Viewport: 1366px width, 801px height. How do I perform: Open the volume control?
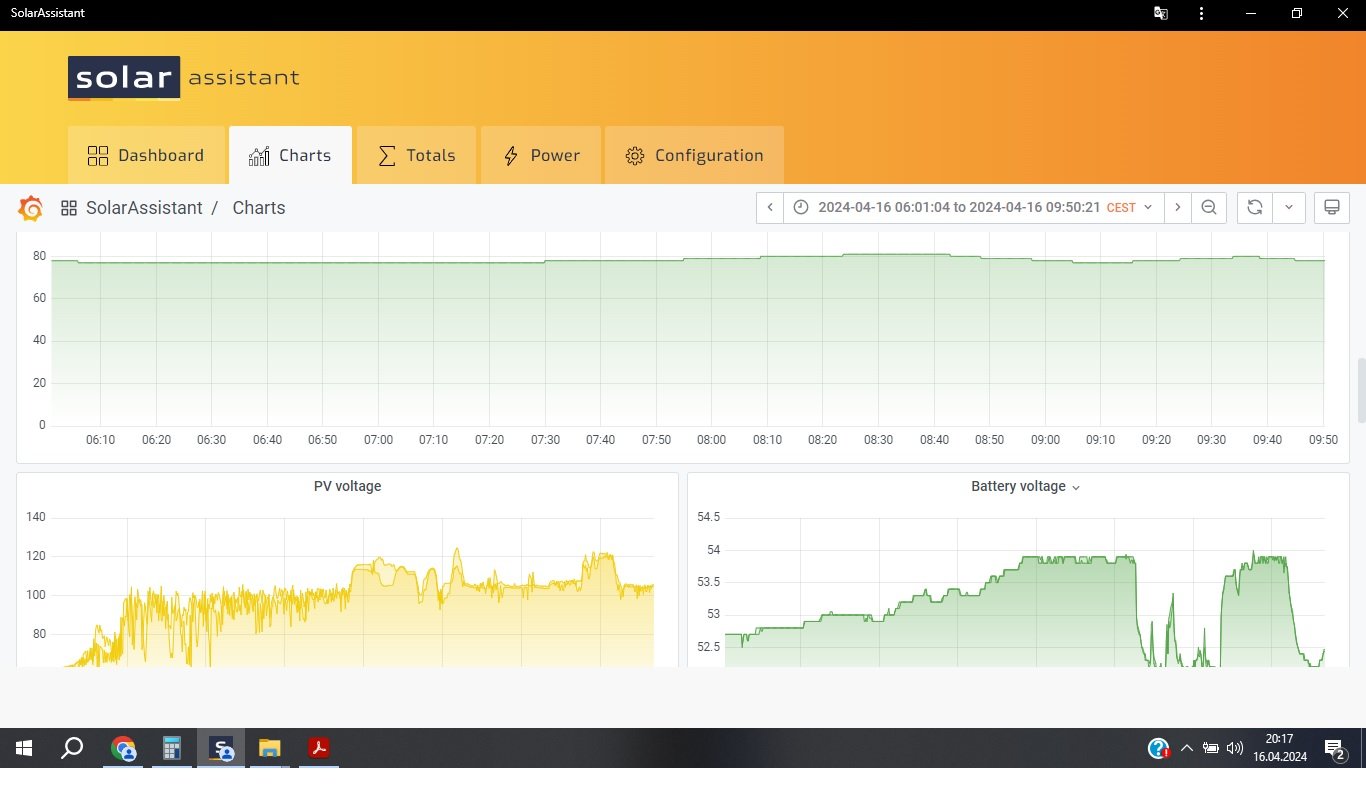pos(1235,748)
